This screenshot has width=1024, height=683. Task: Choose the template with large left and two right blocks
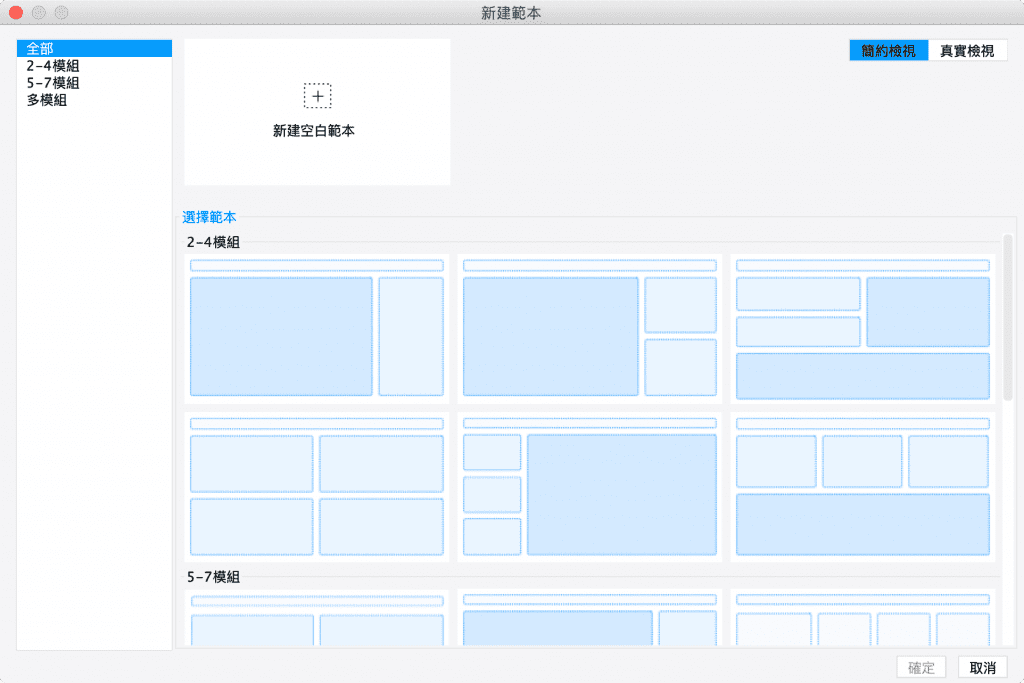pyautogui.click(x=590, y=328)
